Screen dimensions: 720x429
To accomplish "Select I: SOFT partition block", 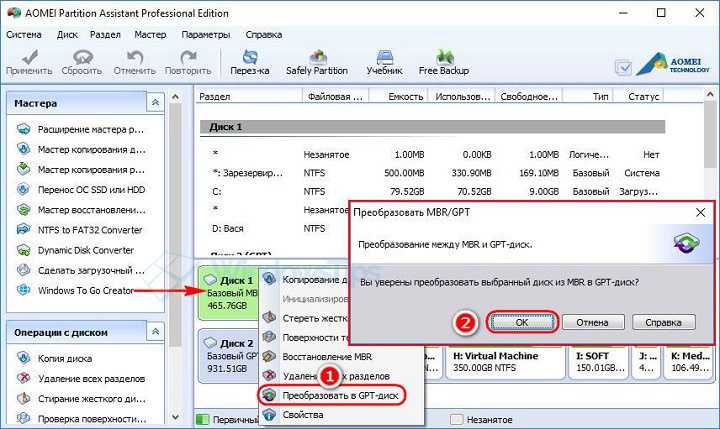I will click(599, 362).
